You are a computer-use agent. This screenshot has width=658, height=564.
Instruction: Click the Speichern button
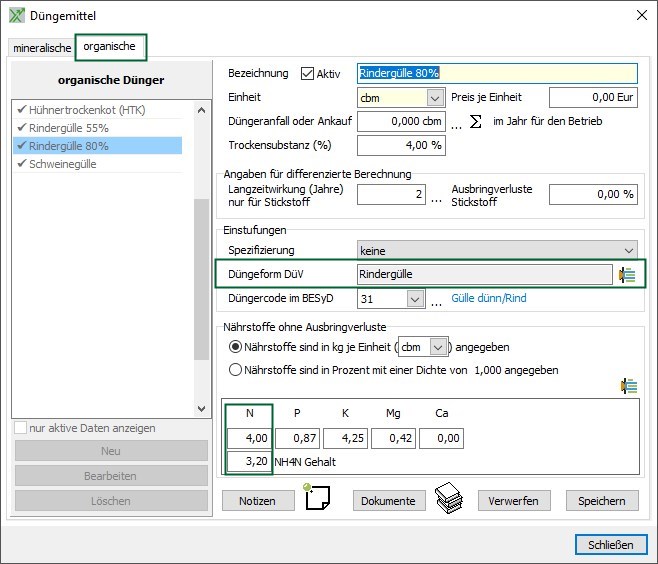[x=601, y=501]
